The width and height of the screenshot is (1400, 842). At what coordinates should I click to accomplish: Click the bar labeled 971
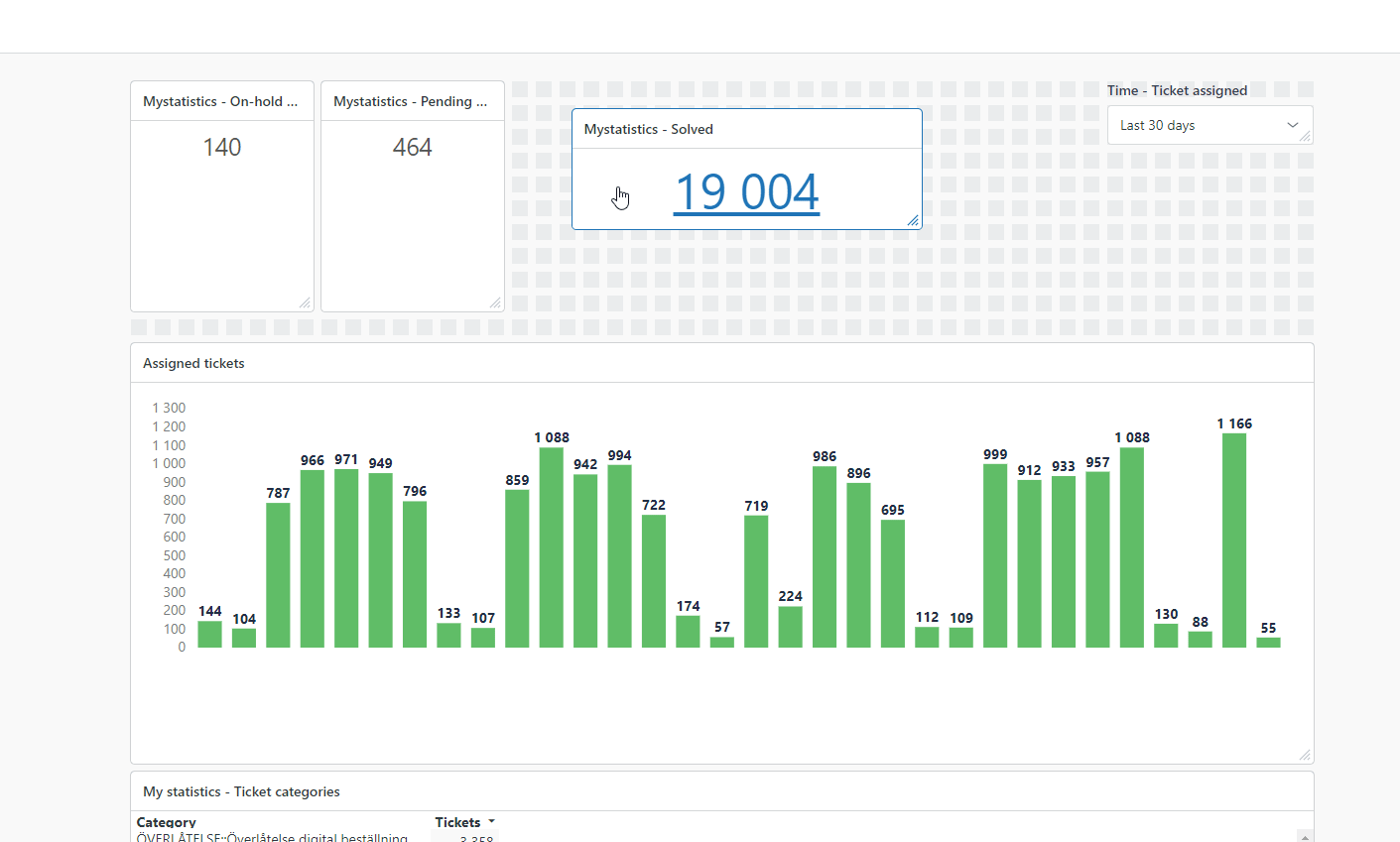(346, 558)
